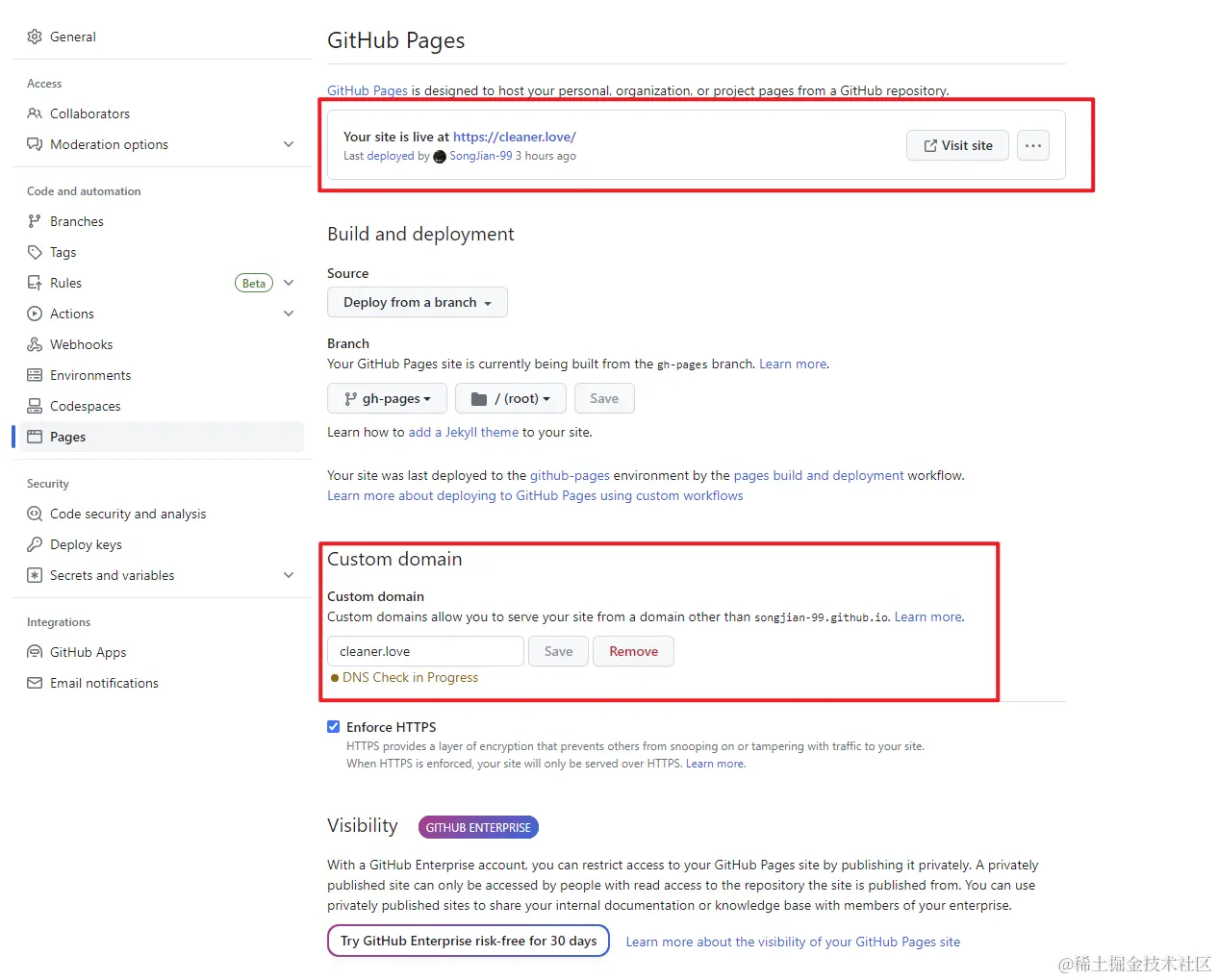
Task: Click Learn more after gh-pages branch text
Action: pos(793,364)
